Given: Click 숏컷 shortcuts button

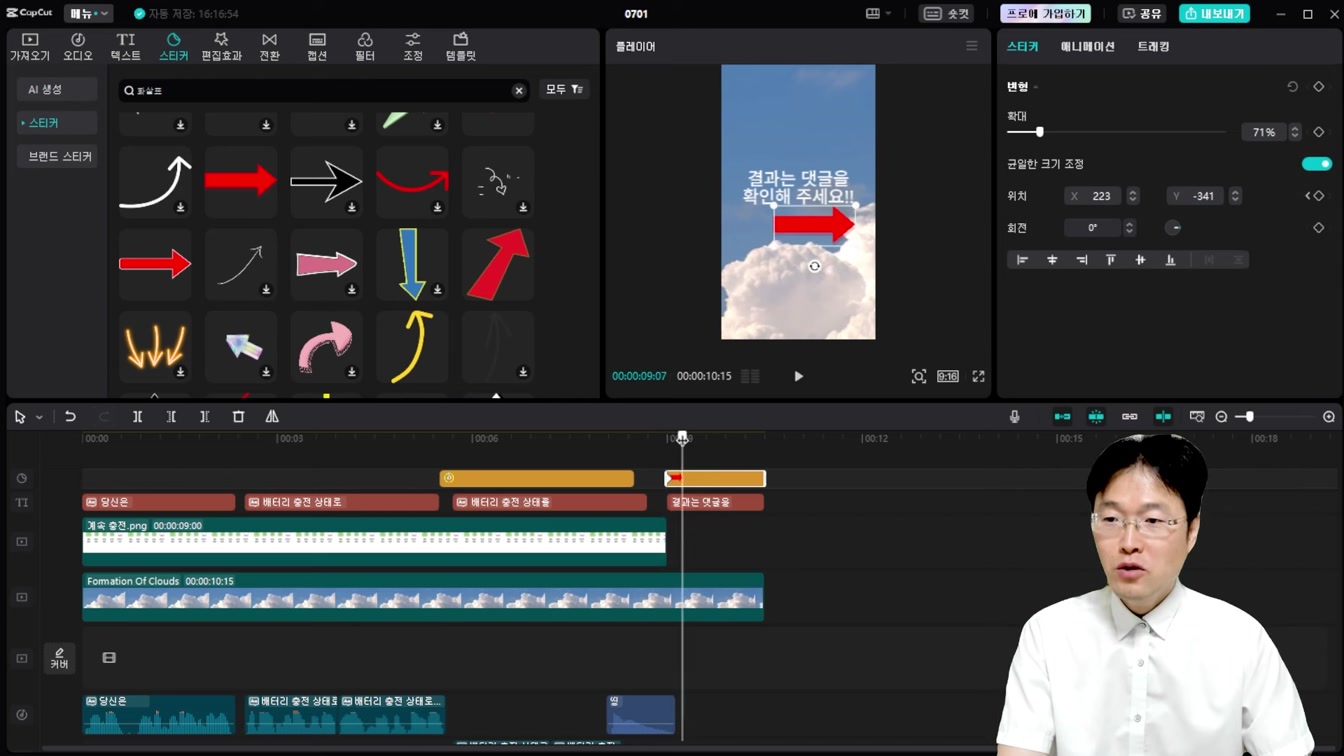Looking at the screenshot, I should (x=946, y=14).
